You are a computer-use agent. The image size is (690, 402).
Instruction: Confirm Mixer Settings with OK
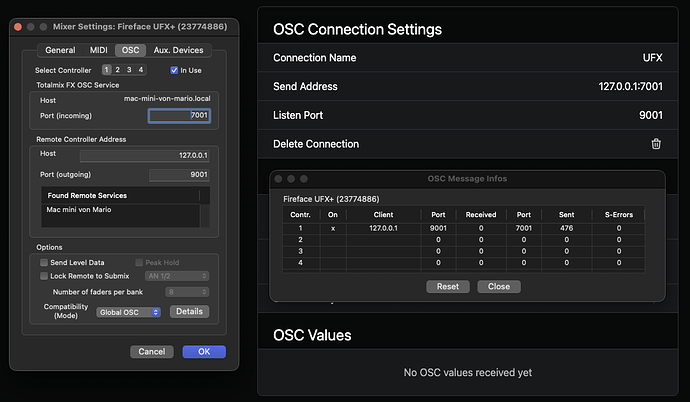point(204,351)
